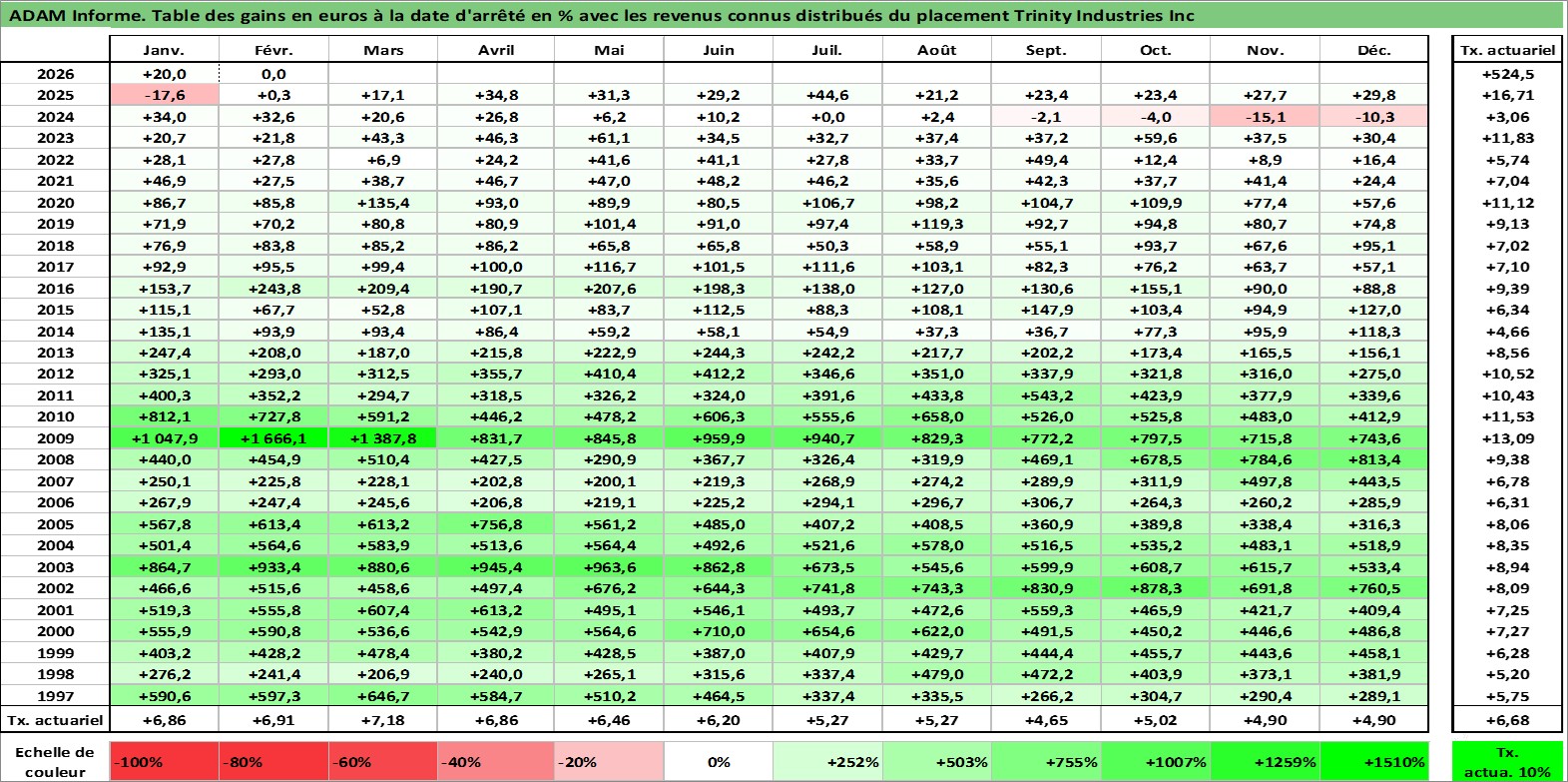Select the '-10,3' cell in Déc. 2024
Screen dimensions: 1568x782
point(1374,117)
